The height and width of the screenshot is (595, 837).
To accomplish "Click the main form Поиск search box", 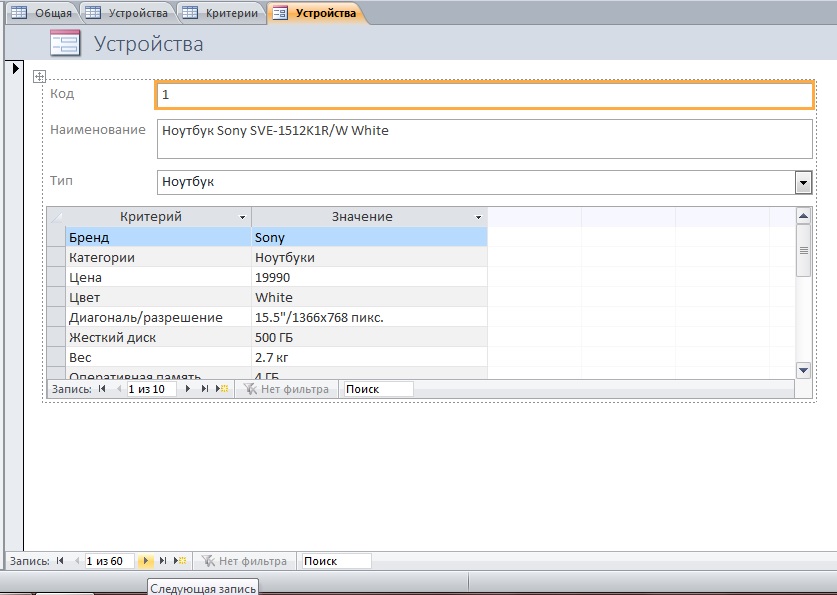I will tap(336, 561).
